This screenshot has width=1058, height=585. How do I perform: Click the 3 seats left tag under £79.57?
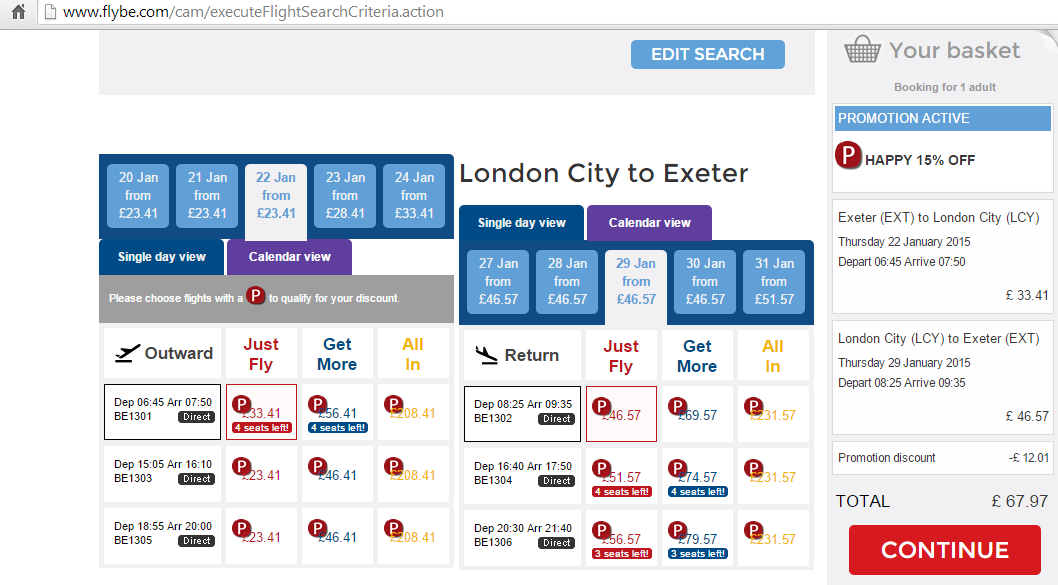click(698, 554)
